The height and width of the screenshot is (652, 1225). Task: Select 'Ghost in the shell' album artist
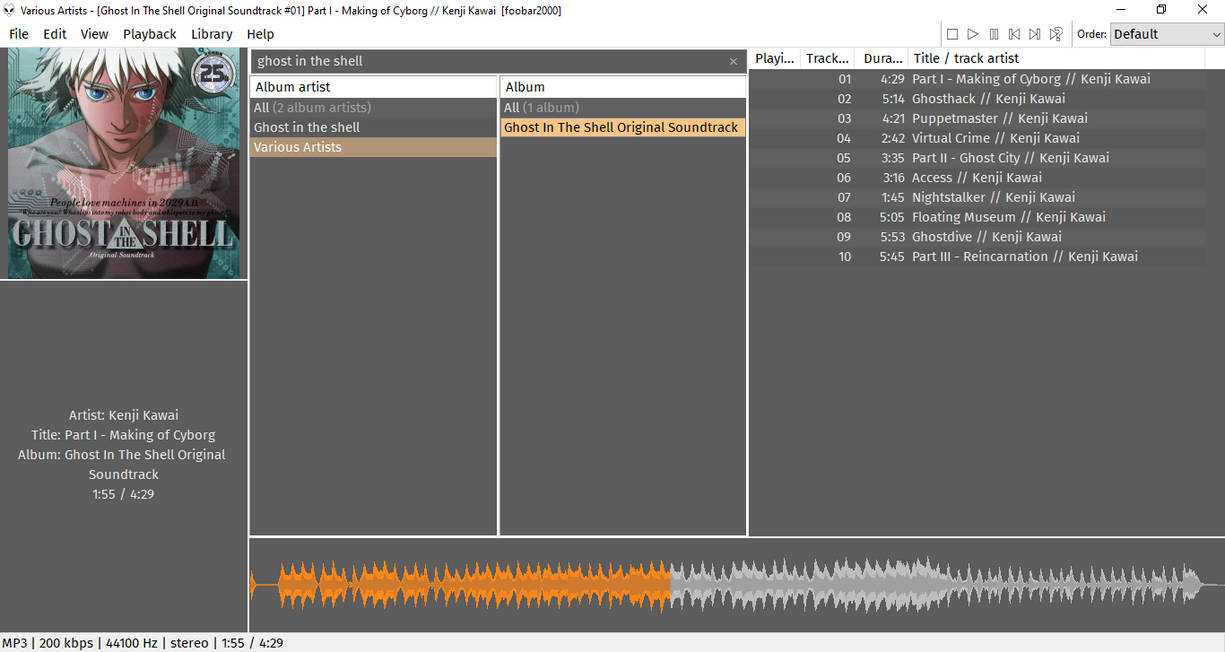374,127
